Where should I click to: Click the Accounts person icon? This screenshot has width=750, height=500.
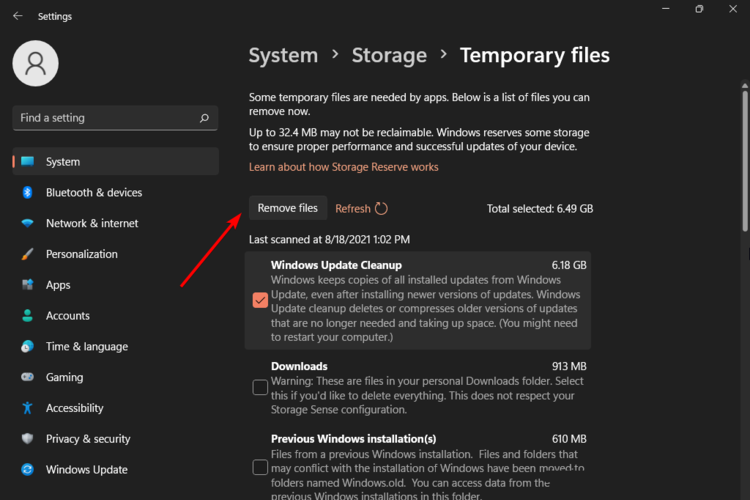coord(28,316)
